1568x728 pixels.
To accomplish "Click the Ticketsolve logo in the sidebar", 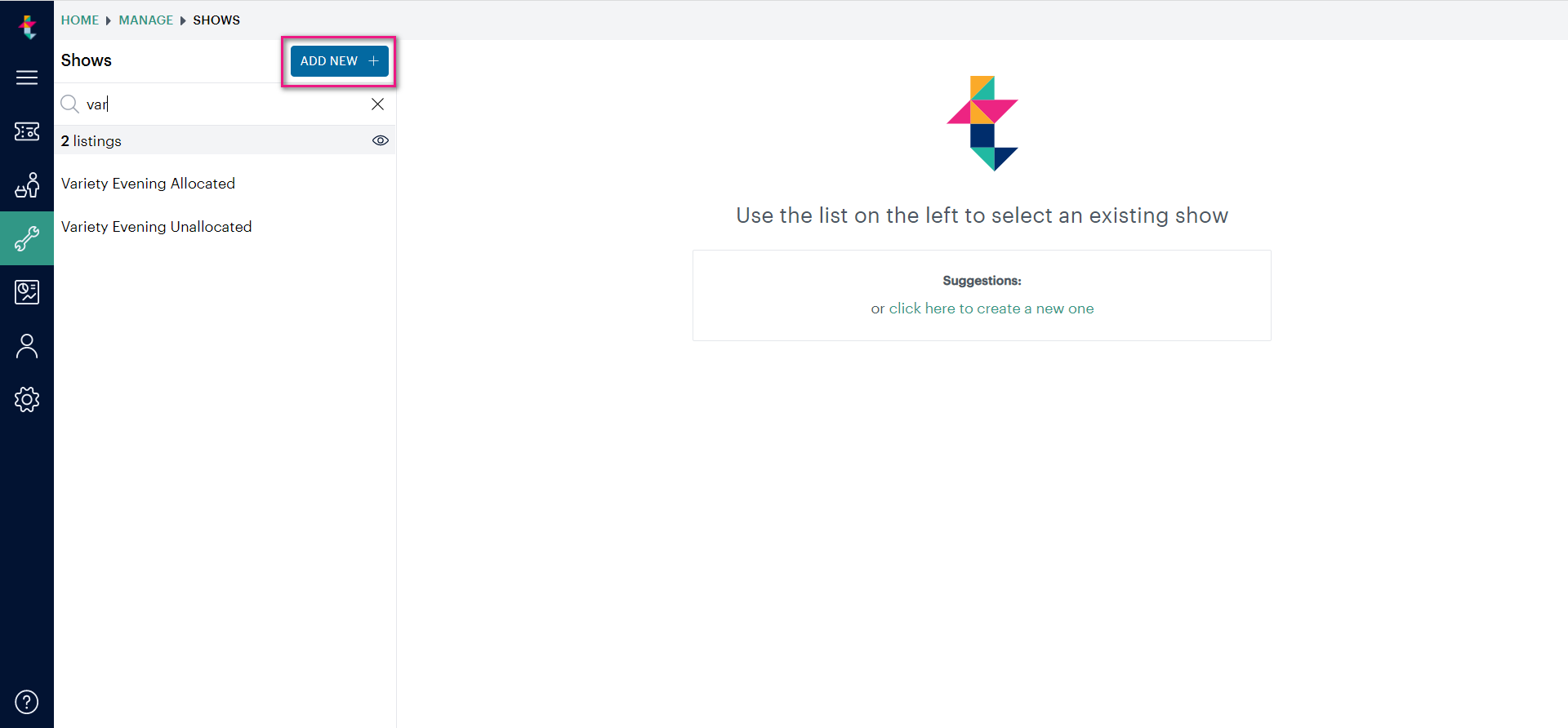I will pos(28,26).
